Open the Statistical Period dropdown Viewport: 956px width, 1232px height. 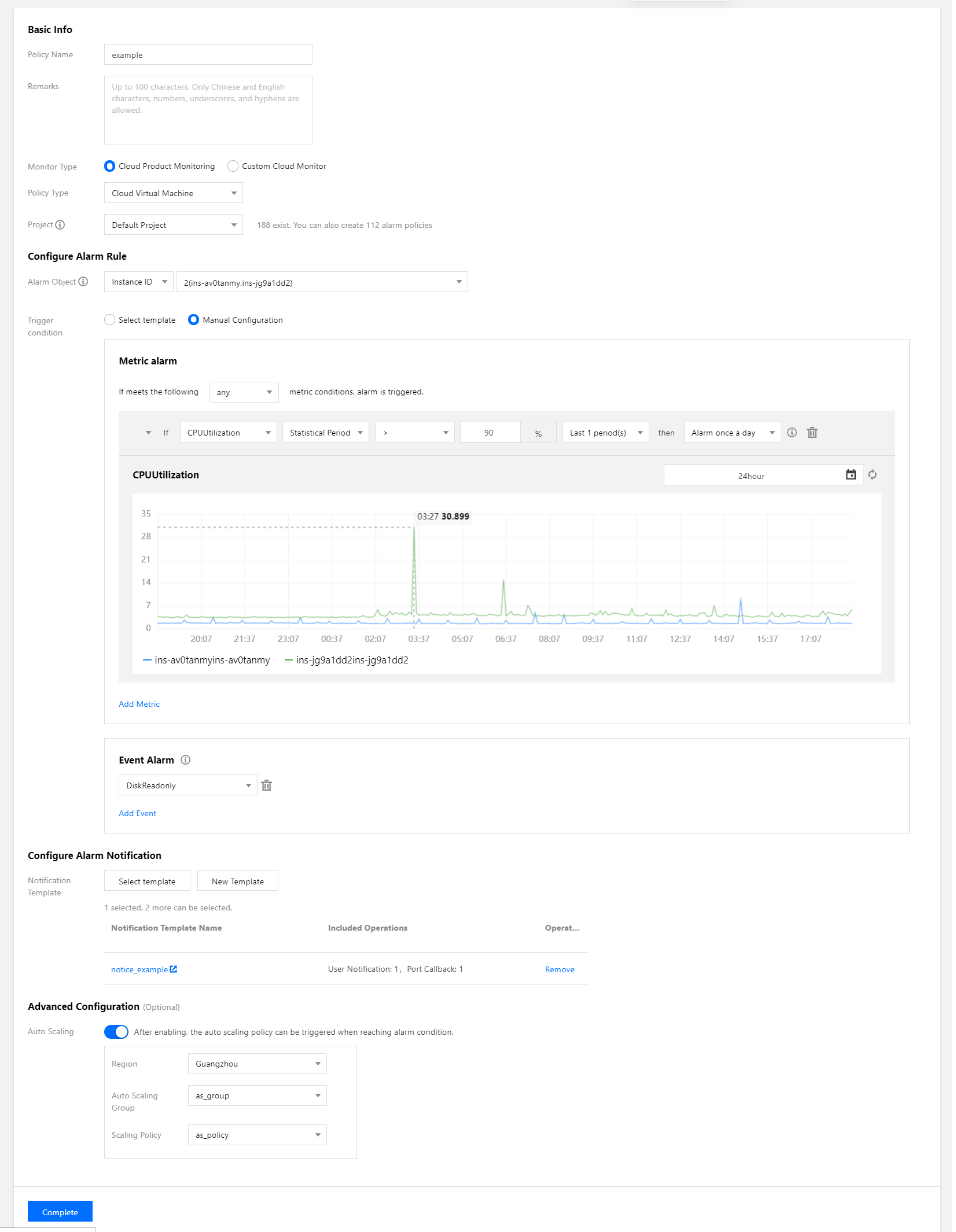click(x=326, y=433)
